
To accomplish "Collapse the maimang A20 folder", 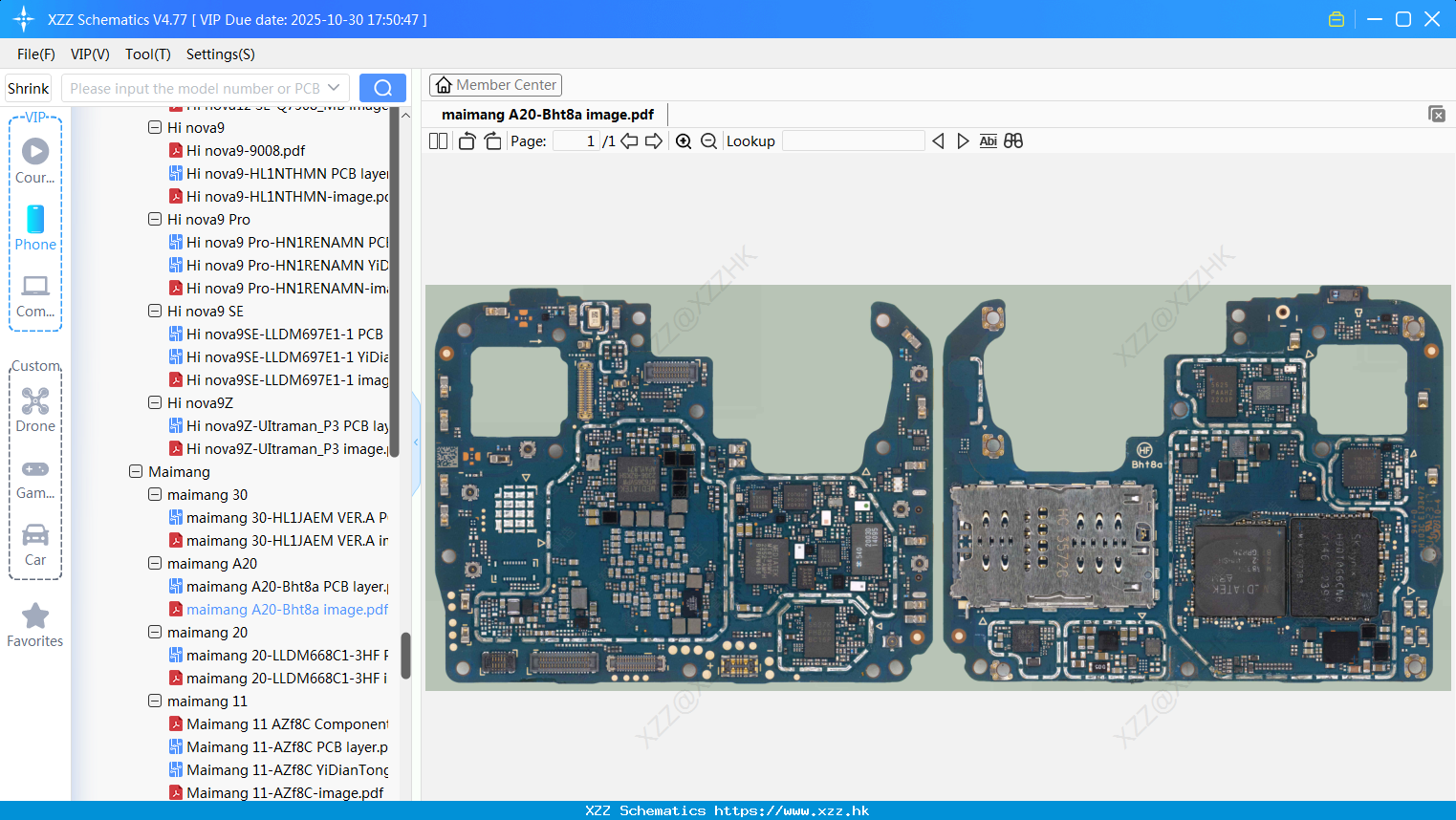I will click(155, 563).
